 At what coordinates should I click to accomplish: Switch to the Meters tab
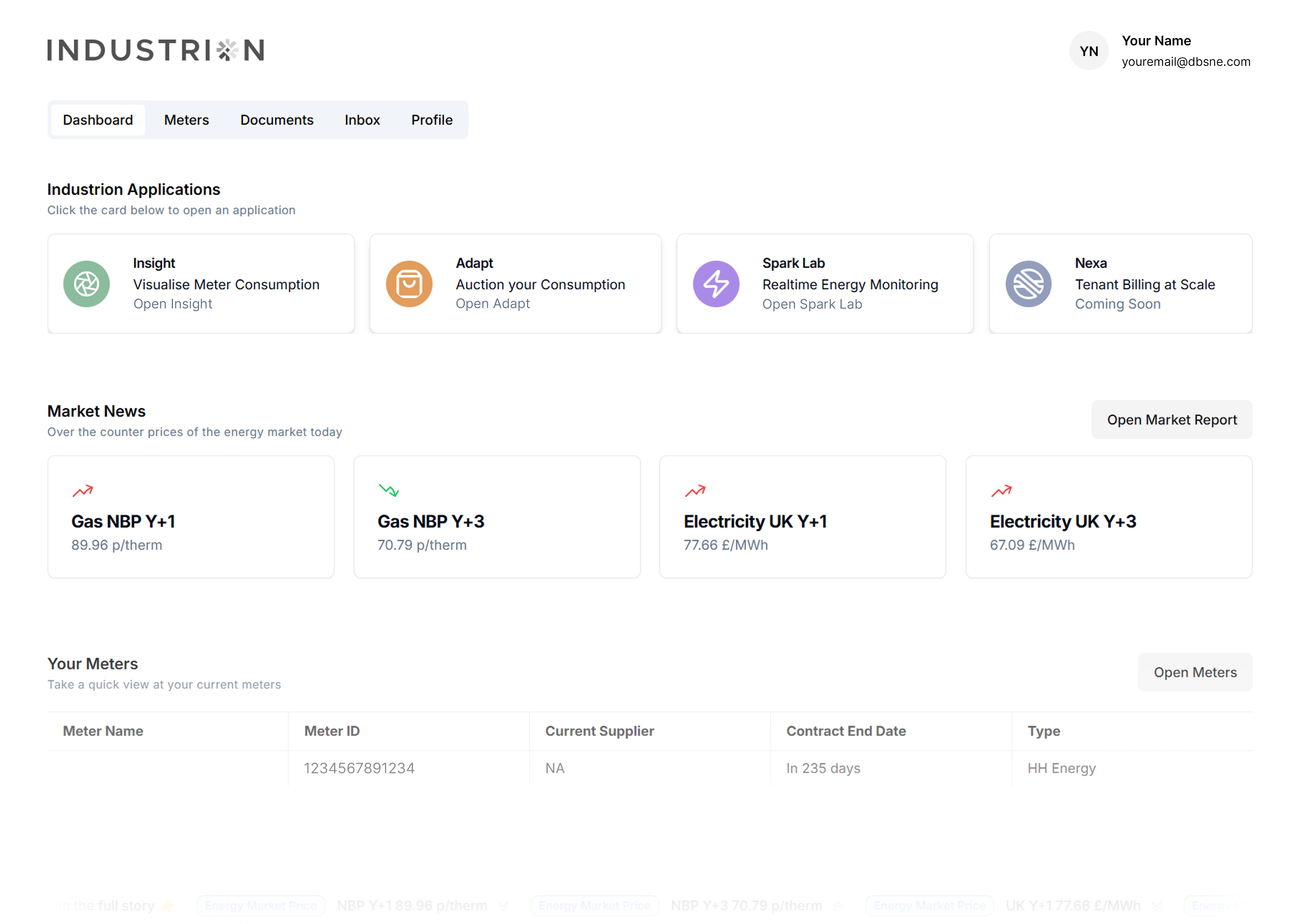[187, 120]
